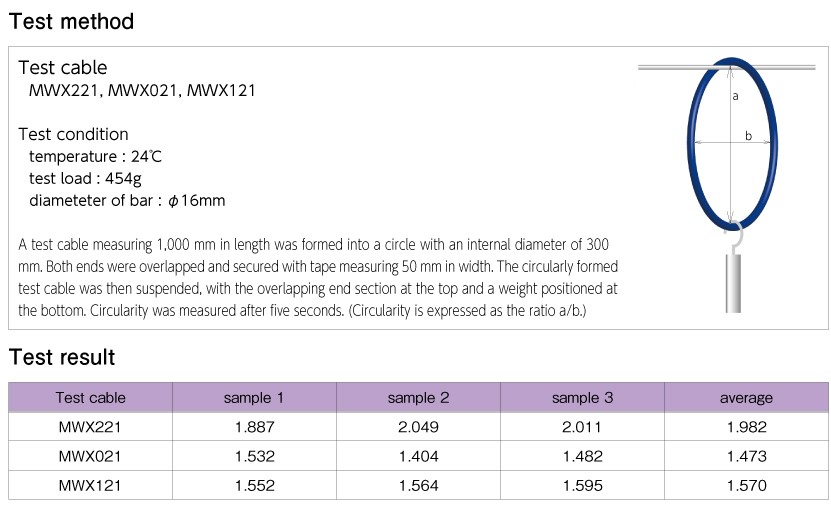Select the 'sample 3' column header

click(x=582, y=398)
